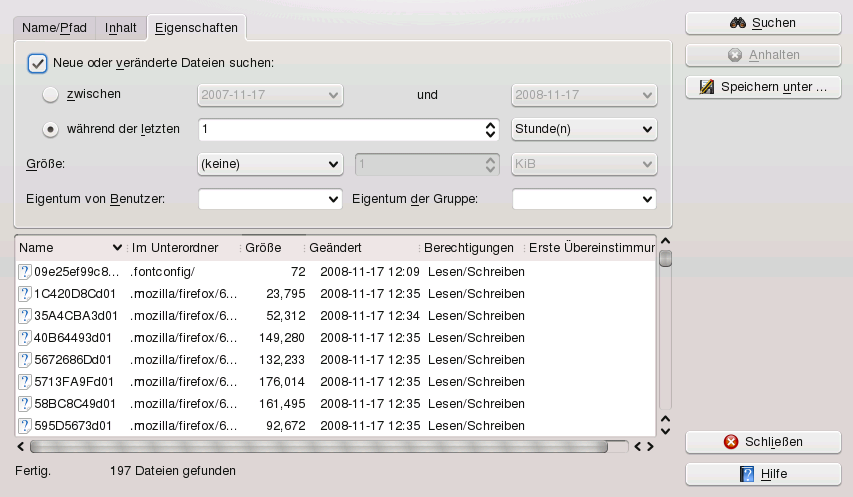This screenshot has height=497, width=853.
Task: Open the 2008-11-17 end date dropdown
Action: tap(584, 95)
